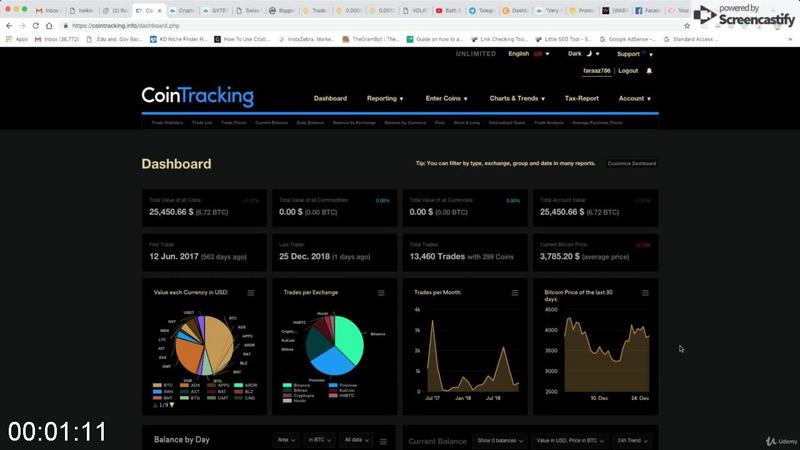Open the 24h Trend dropdown

[632, 441]
